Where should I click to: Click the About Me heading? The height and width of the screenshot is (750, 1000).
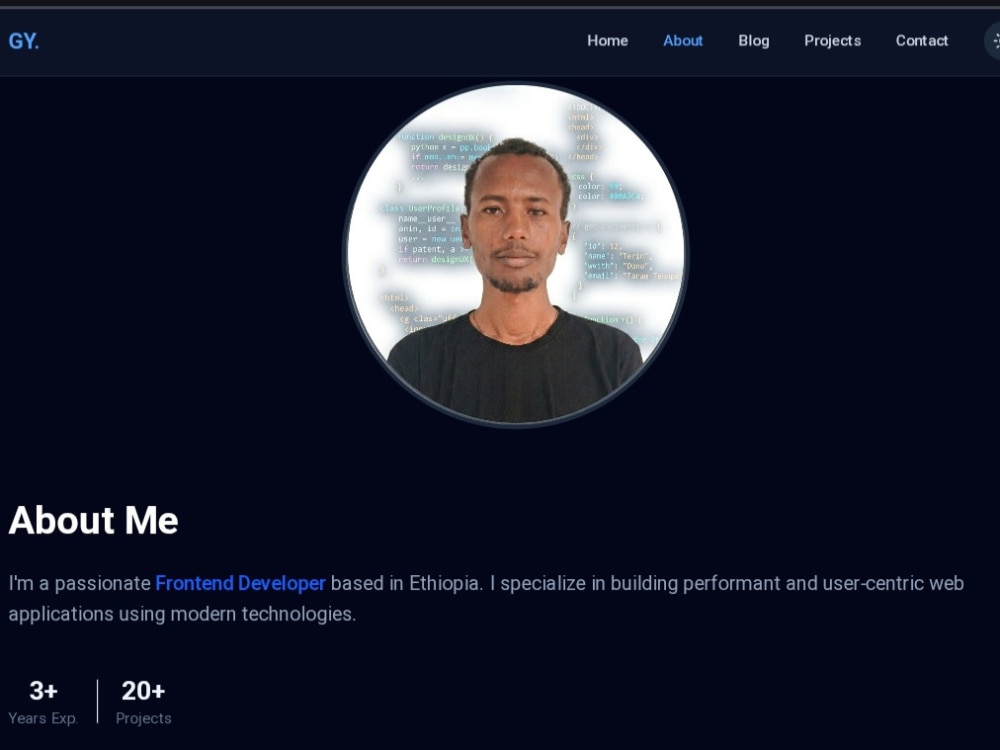pos(93,520)
